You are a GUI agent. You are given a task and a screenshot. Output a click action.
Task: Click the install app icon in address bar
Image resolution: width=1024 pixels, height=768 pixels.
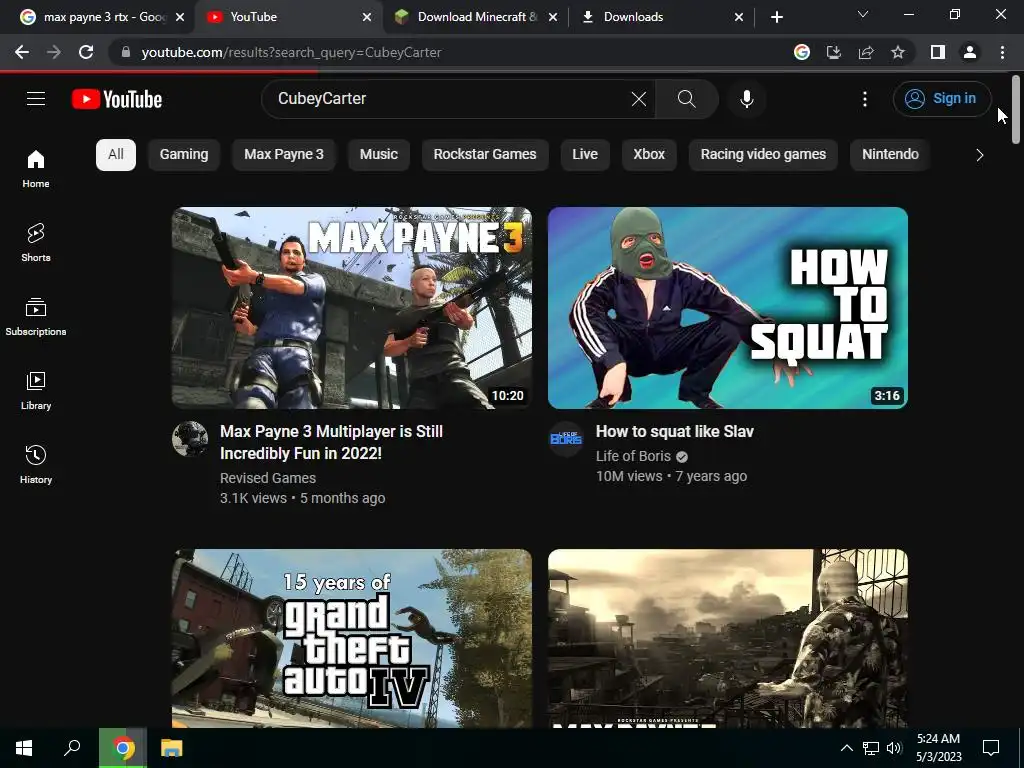834,52
